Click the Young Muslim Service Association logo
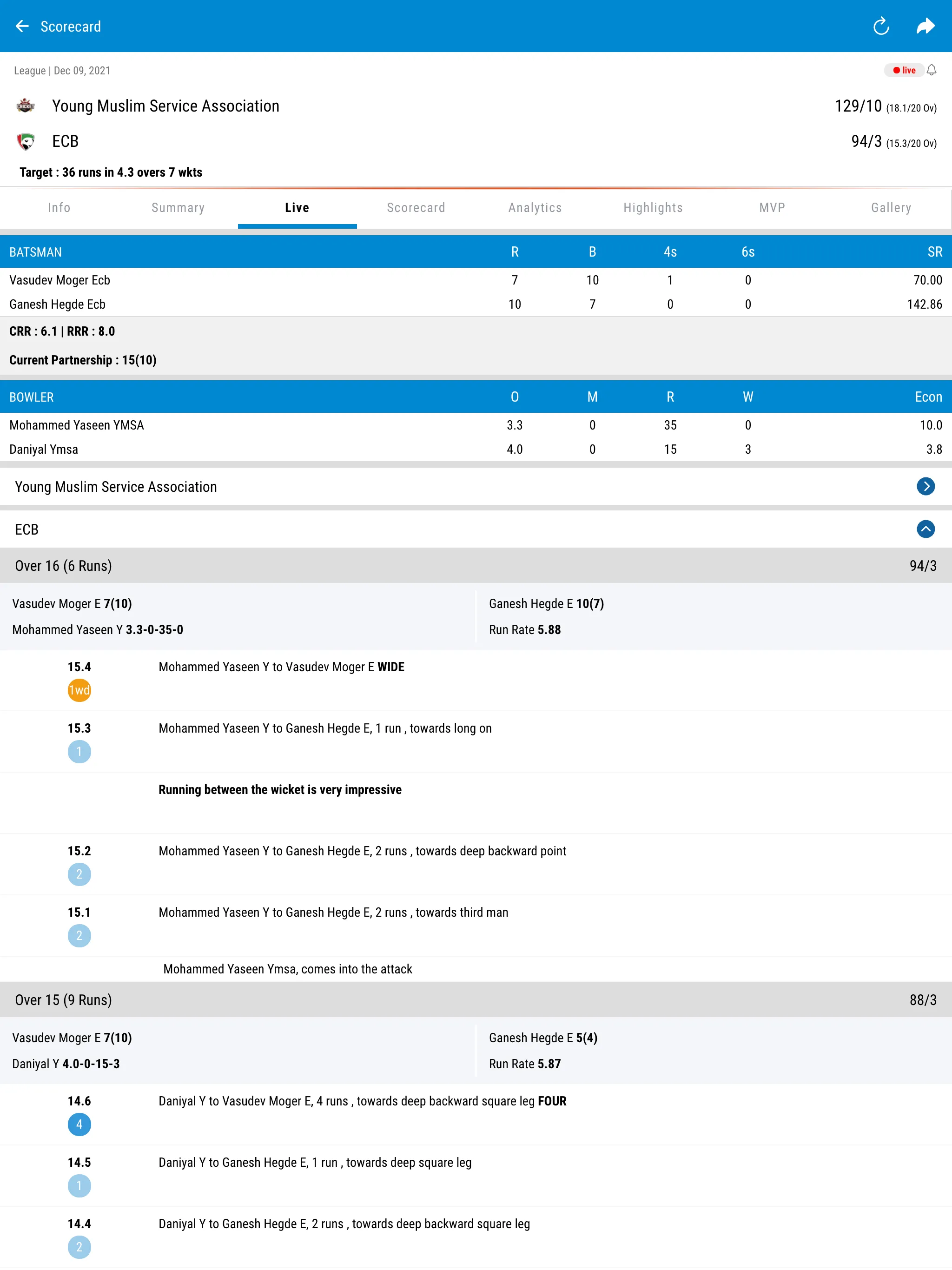Viewport: 952px width, 1270px height. [x=25, y=106]
